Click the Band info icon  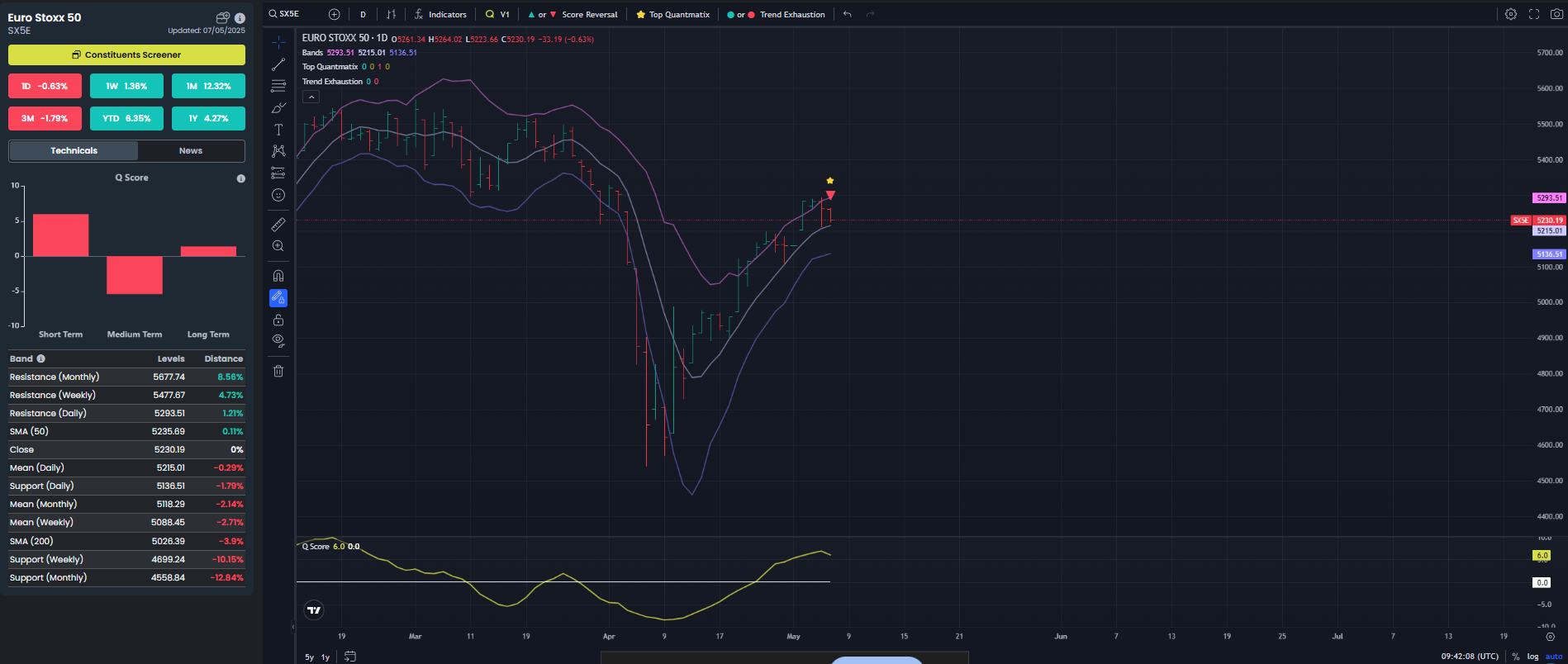point(41,358)
